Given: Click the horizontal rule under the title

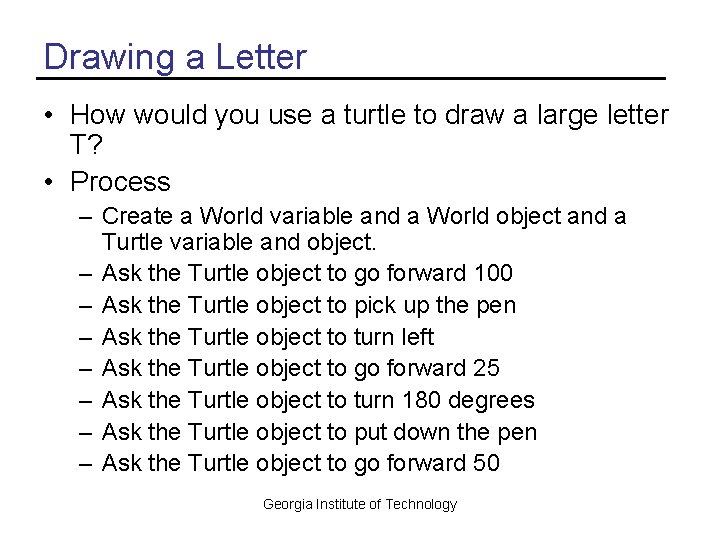Looking at the screenshot, I should click(350, 78).
